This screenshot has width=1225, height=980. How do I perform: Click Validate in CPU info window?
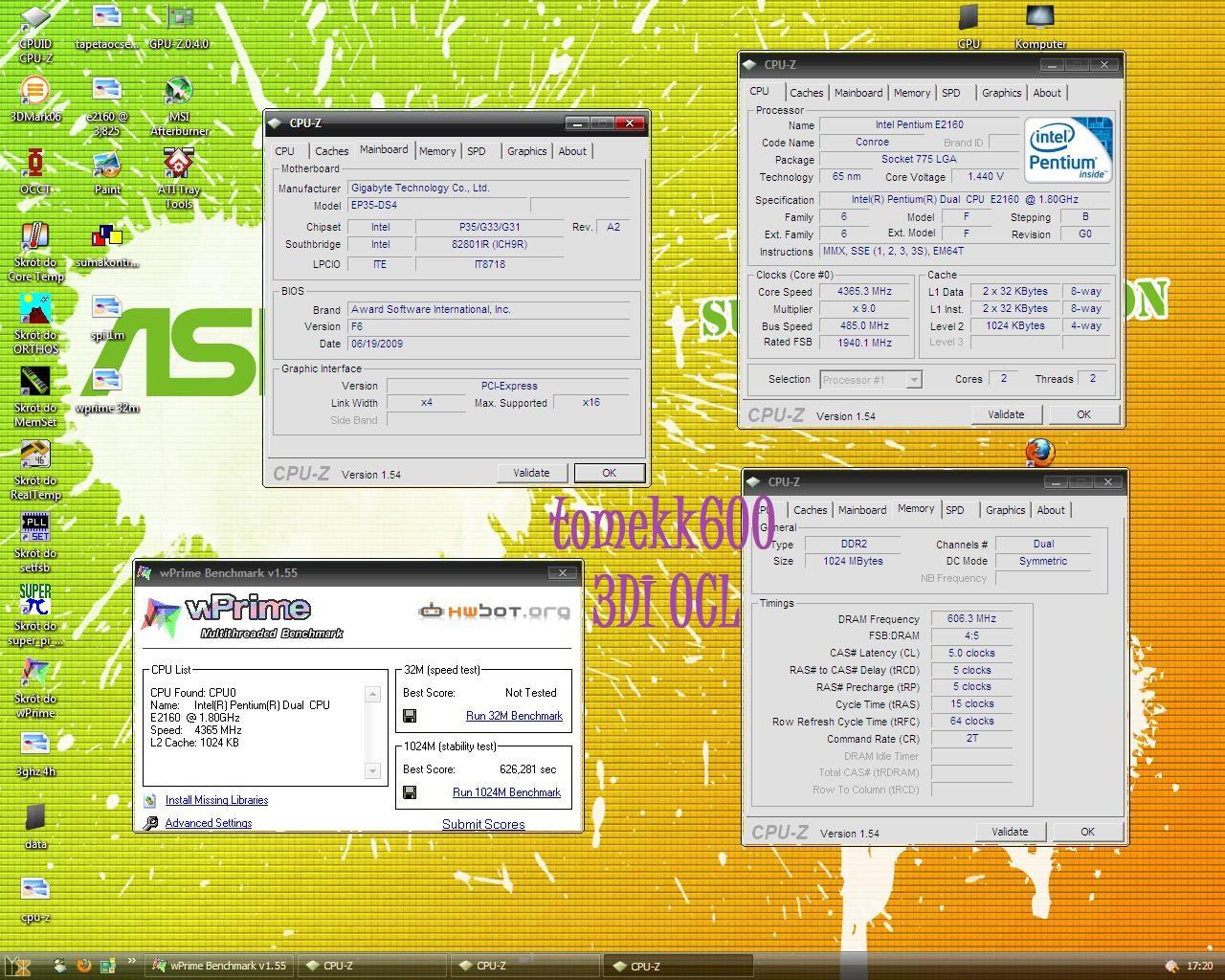coord(1006,414)
